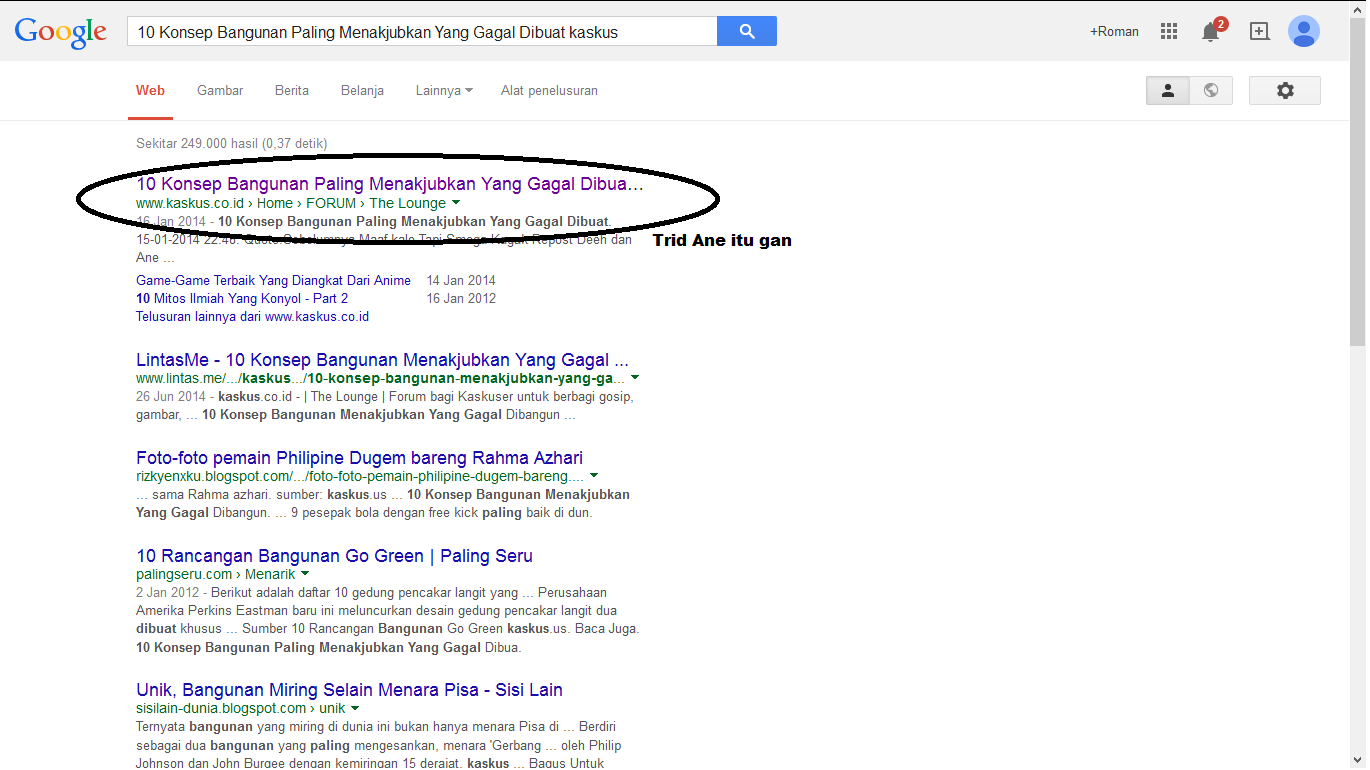Click the Google logo
1370x770 pixels.
[x=60, y=32]
